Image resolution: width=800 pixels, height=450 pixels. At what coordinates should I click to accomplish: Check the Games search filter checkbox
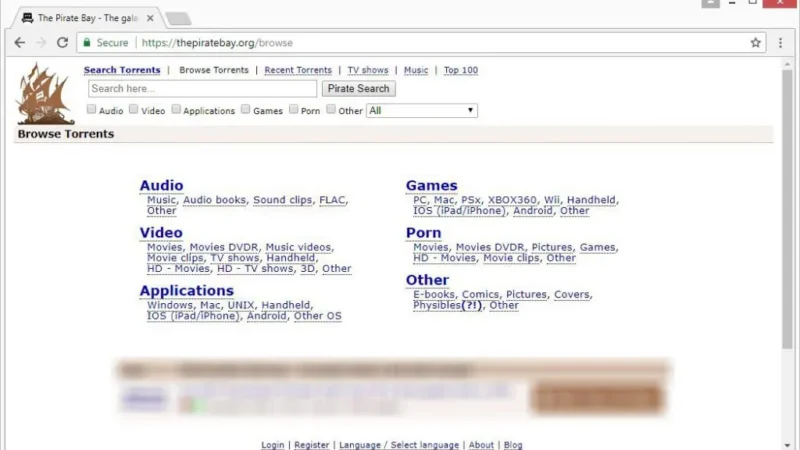pos(245,109)
